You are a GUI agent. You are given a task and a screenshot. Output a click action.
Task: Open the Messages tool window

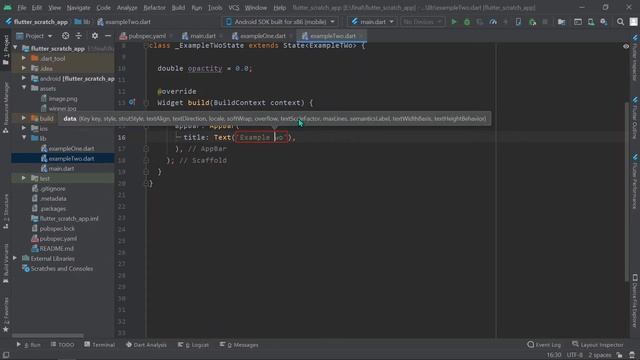[x=239, y=345]
